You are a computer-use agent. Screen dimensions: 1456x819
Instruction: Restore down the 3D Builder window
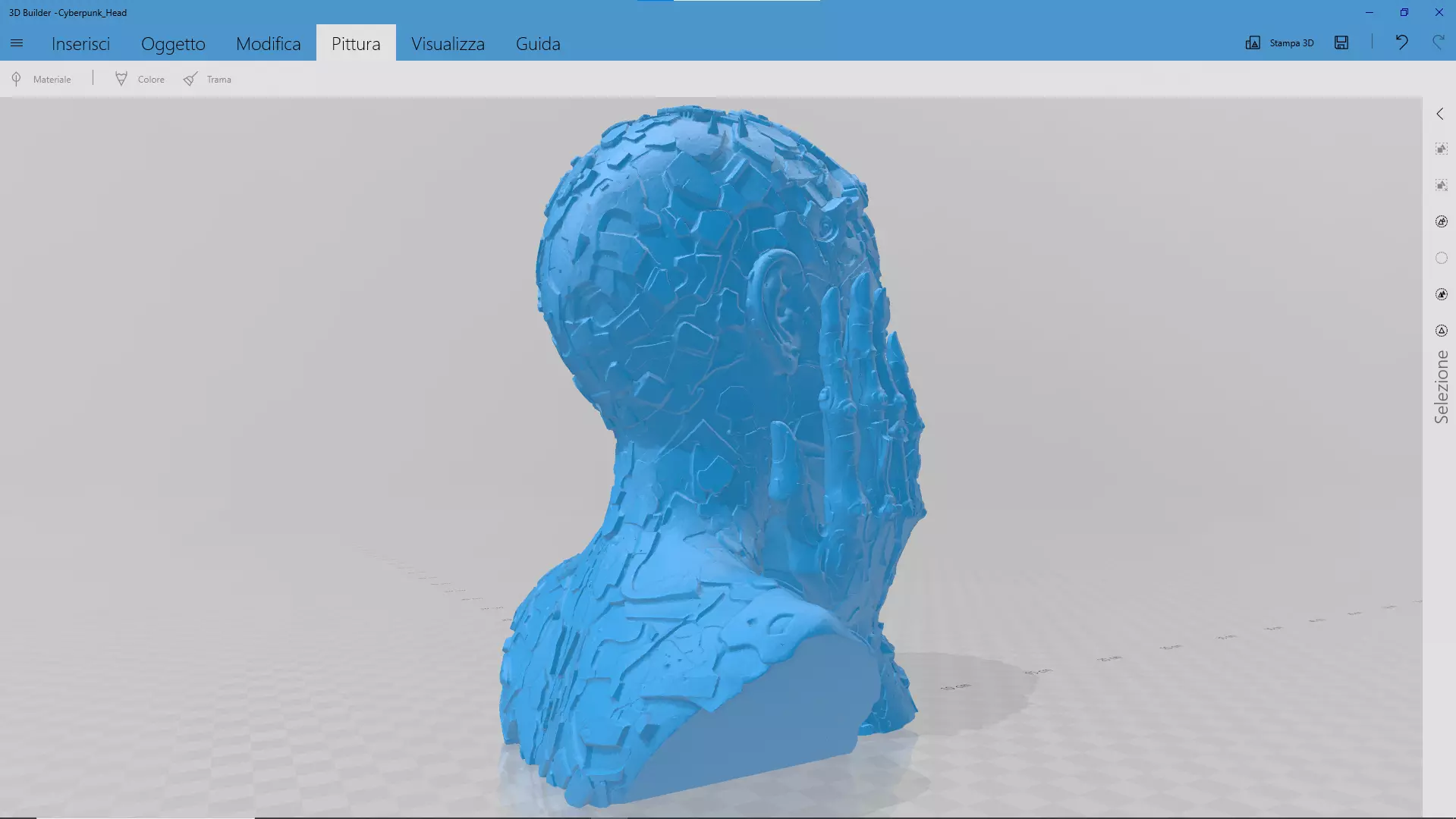[x=1404, y=12]
